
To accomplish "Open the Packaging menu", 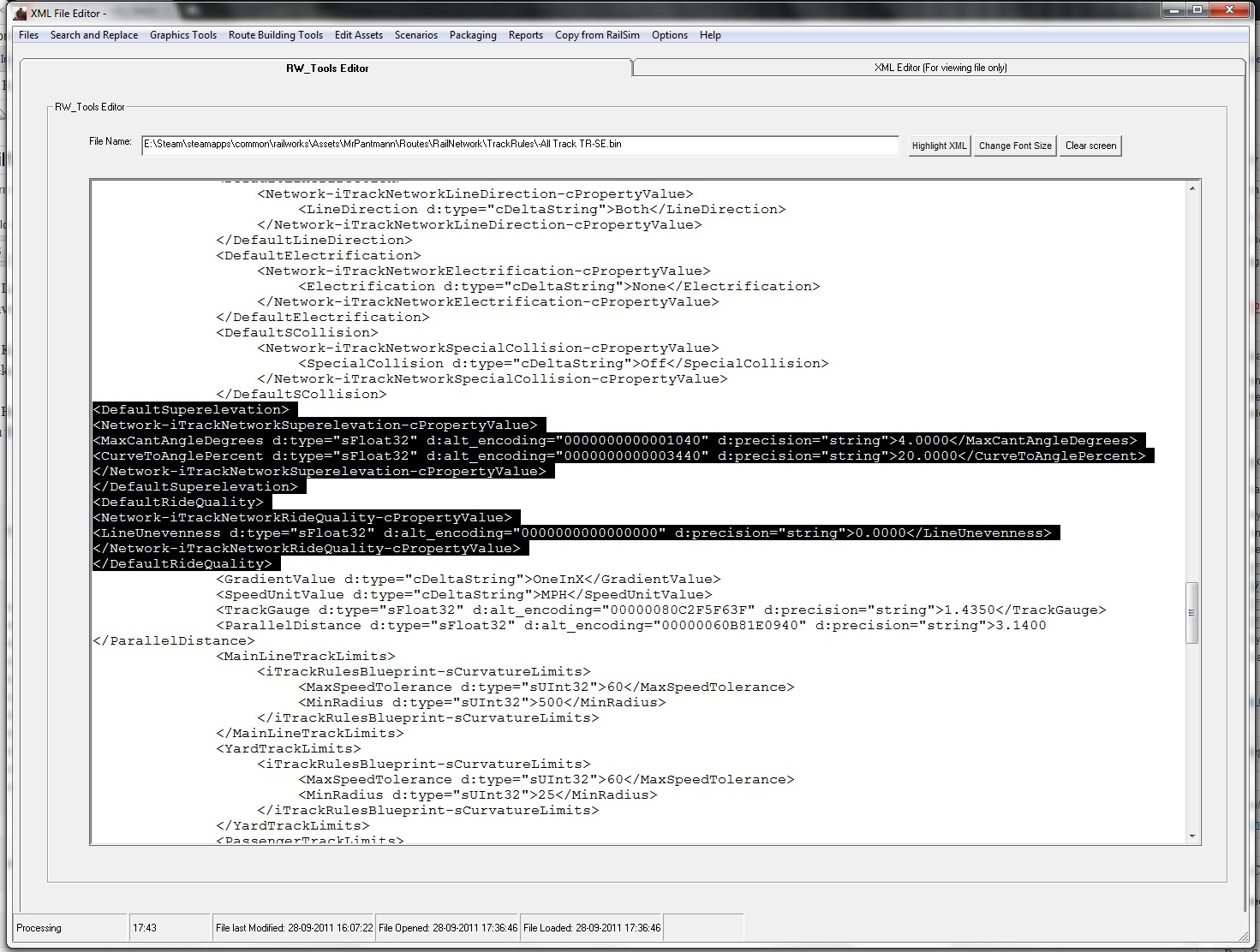I will 473,35.
